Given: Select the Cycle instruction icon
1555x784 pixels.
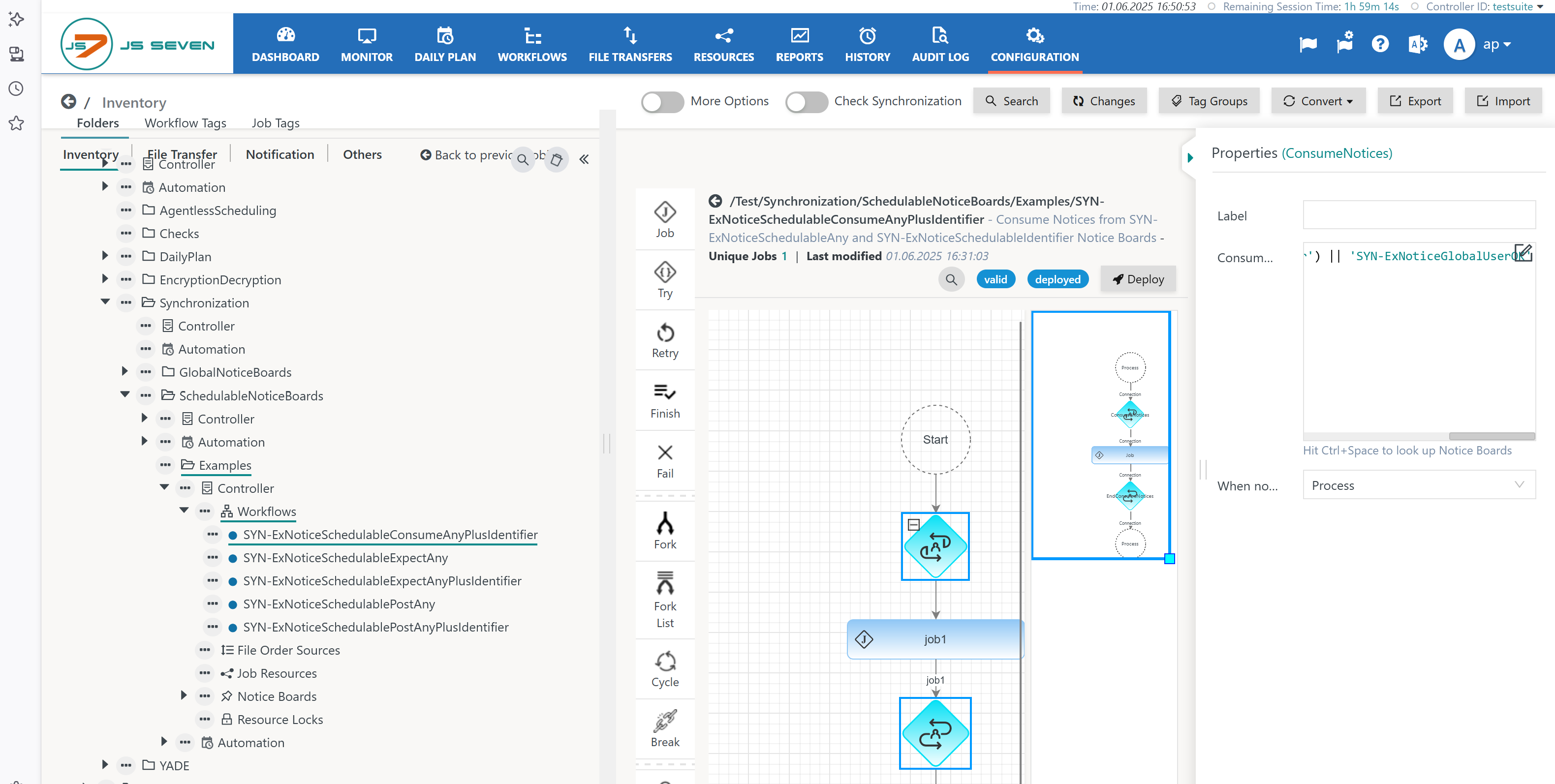Looking at the screenshot, I should (x=665, y=662).
